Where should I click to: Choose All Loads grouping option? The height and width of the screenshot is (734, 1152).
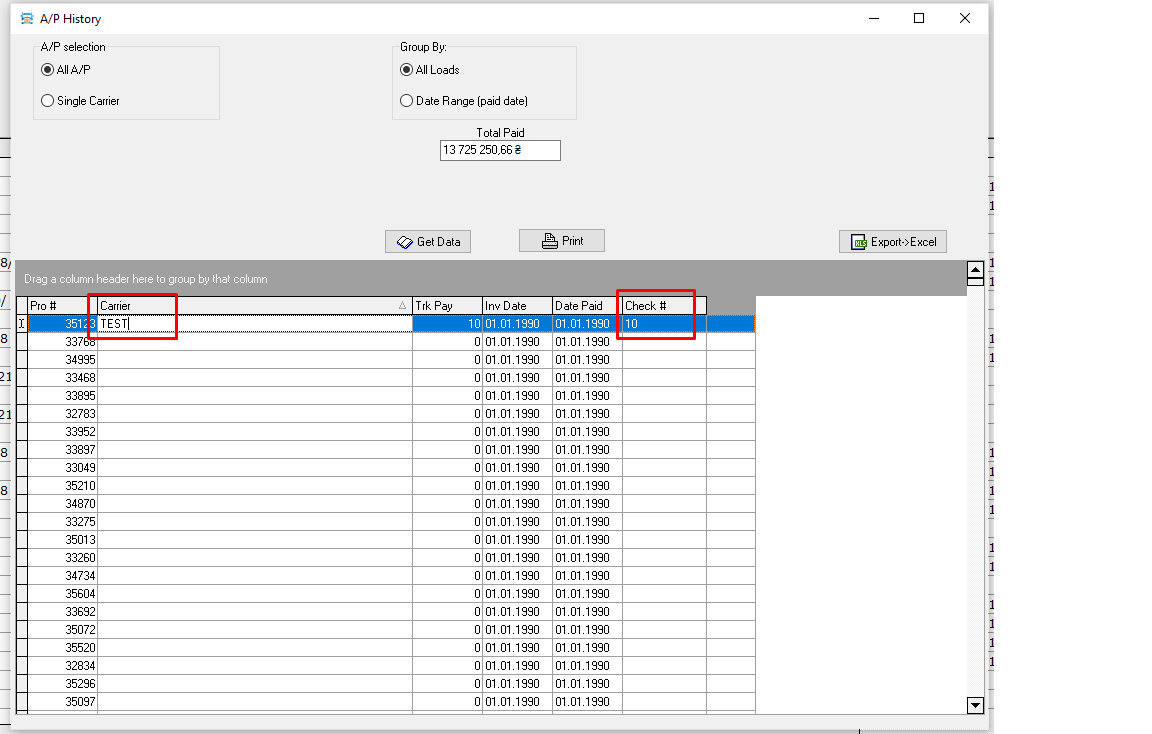coord(406,70)
